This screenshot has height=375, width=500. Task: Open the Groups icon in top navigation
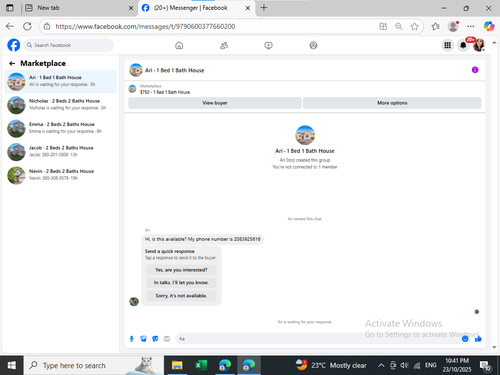click(313, 45)
